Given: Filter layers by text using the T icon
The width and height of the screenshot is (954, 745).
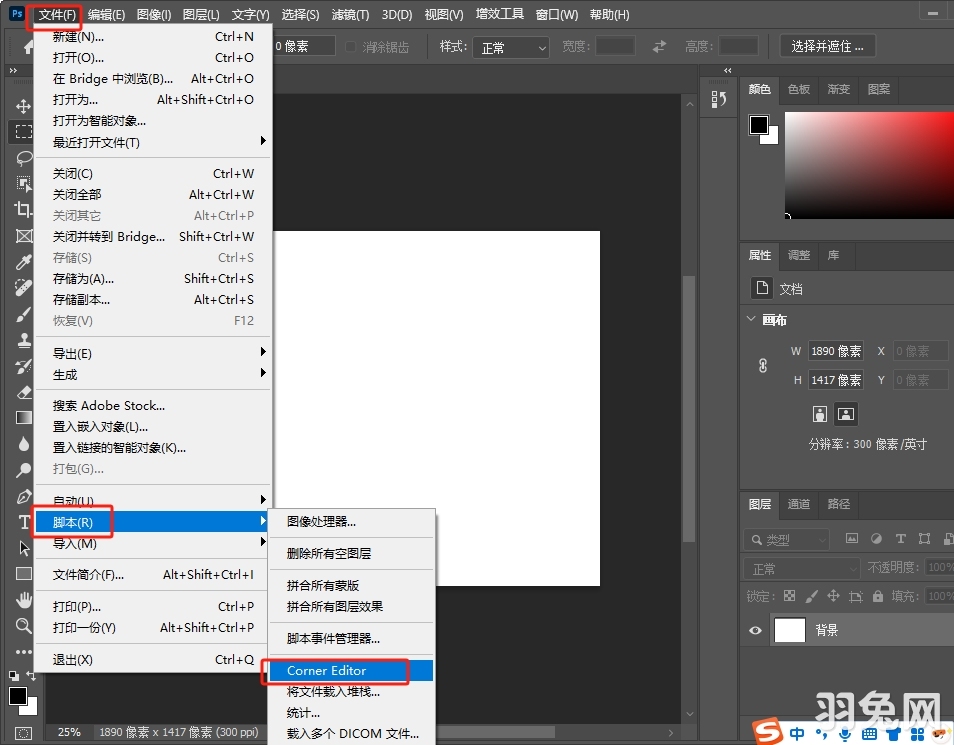Looking at the screenshot, I should click(x=901, y=539).
